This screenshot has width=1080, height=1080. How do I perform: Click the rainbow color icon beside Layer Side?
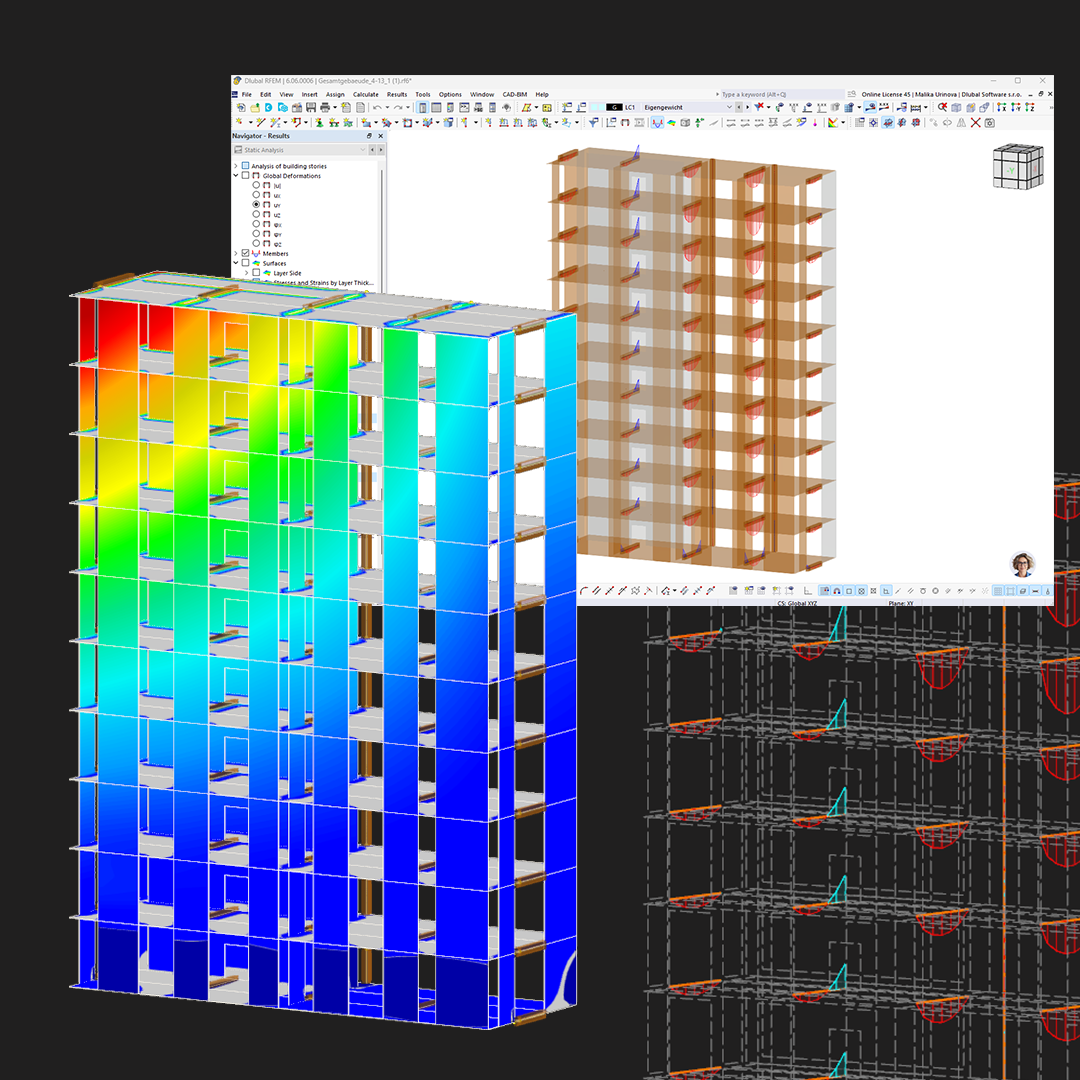[x=267, y=273]
